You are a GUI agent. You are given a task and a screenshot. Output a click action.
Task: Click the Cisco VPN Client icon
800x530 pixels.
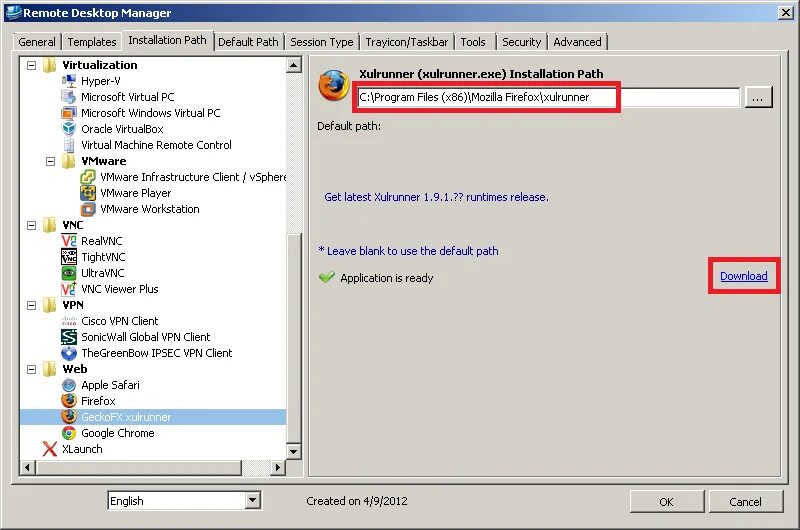click(69, 321)
